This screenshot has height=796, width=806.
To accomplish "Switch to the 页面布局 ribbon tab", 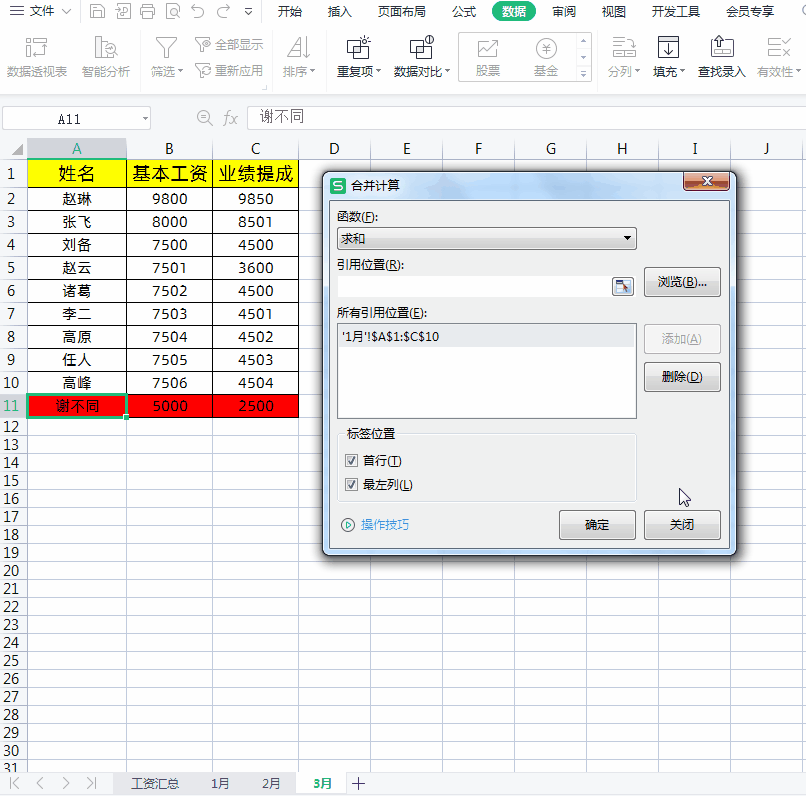I will [x=401, y=11].
